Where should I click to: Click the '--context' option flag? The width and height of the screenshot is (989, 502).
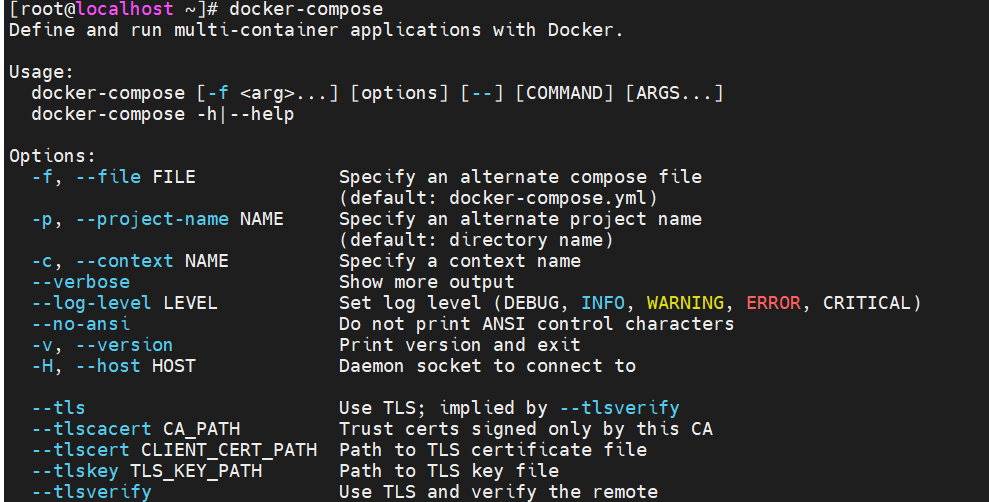pos(124,261)
